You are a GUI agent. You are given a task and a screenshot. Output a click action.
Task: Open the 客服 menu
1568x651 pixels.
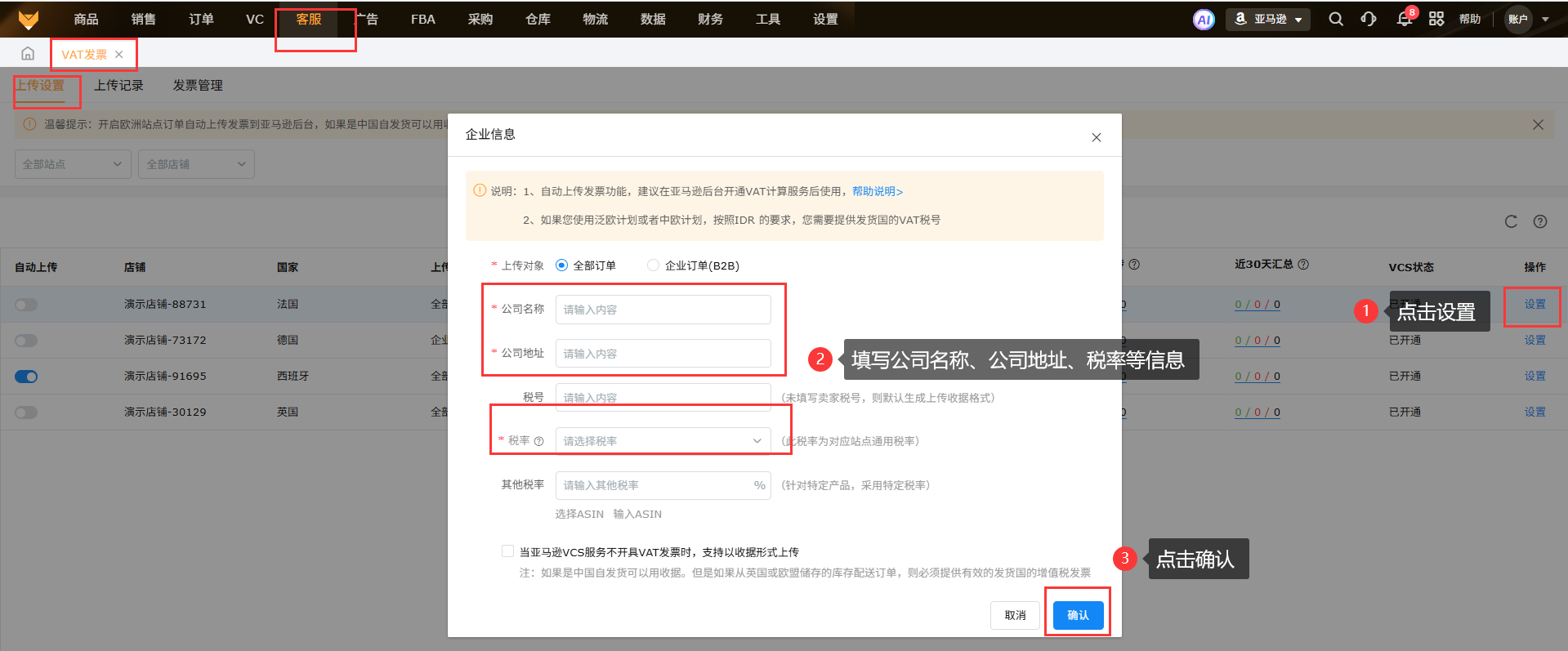[x=309, y=19]
